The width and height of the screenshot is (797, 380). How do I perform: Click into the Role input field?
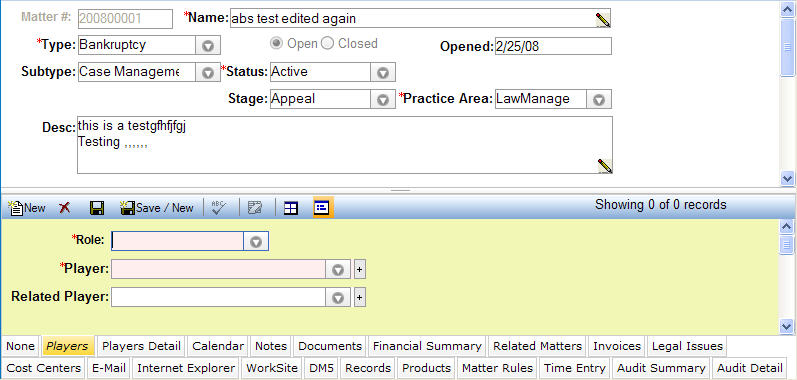click(x=177, y=241)
